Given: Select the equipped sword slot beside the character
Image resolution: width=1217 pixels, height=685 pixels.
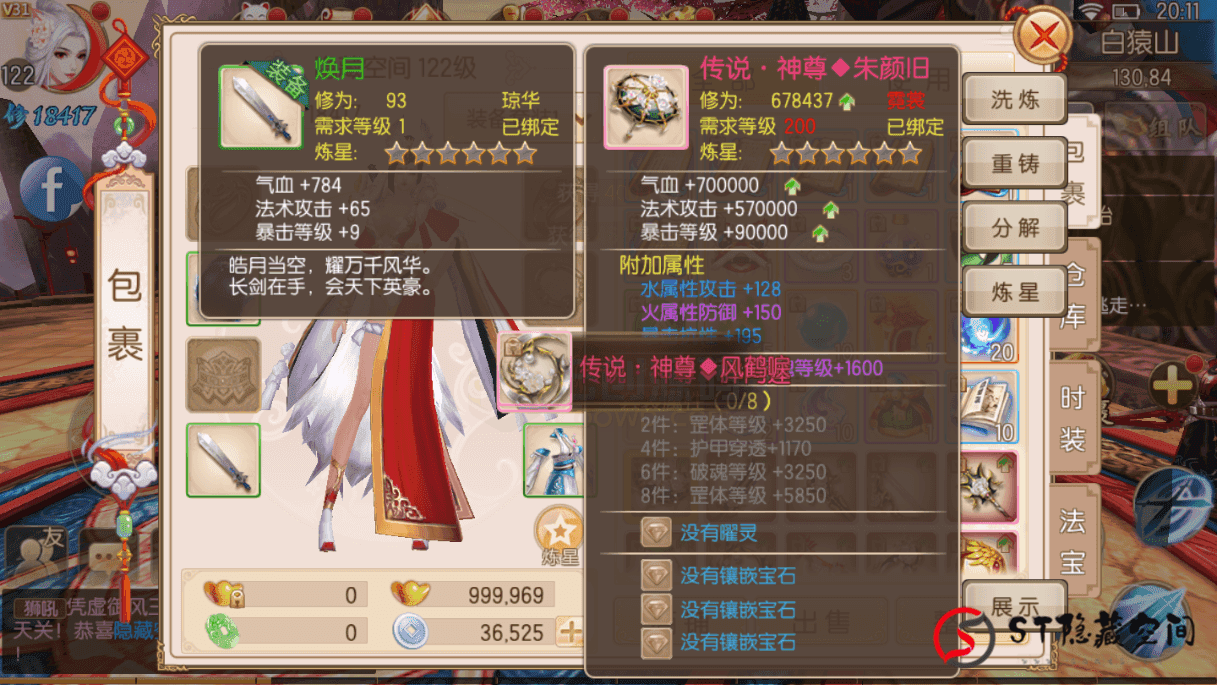Looking at the screenshot, I should point(223,460).
